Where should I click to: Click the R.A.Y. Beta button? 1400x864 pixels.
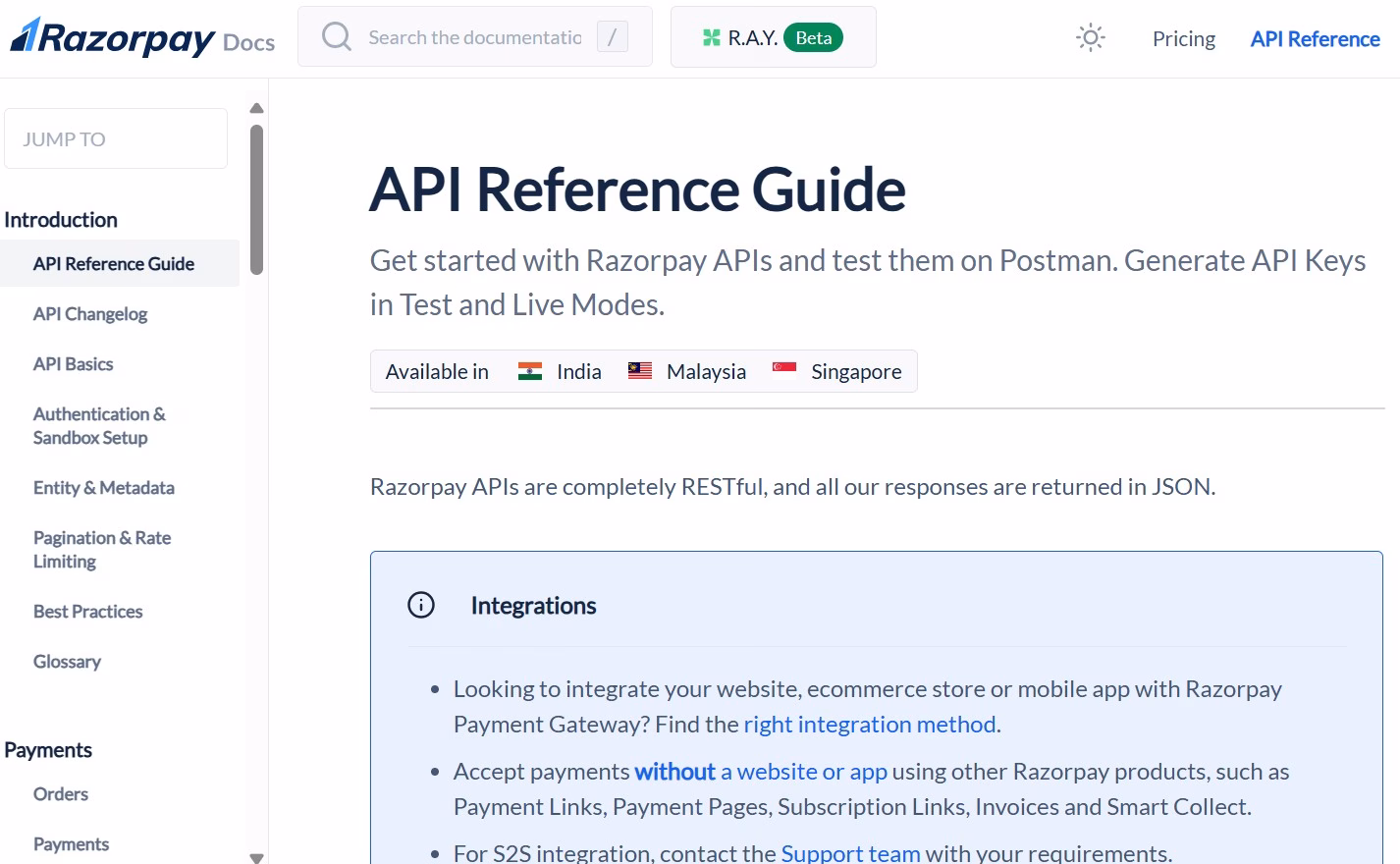click(x=773, y=36)
